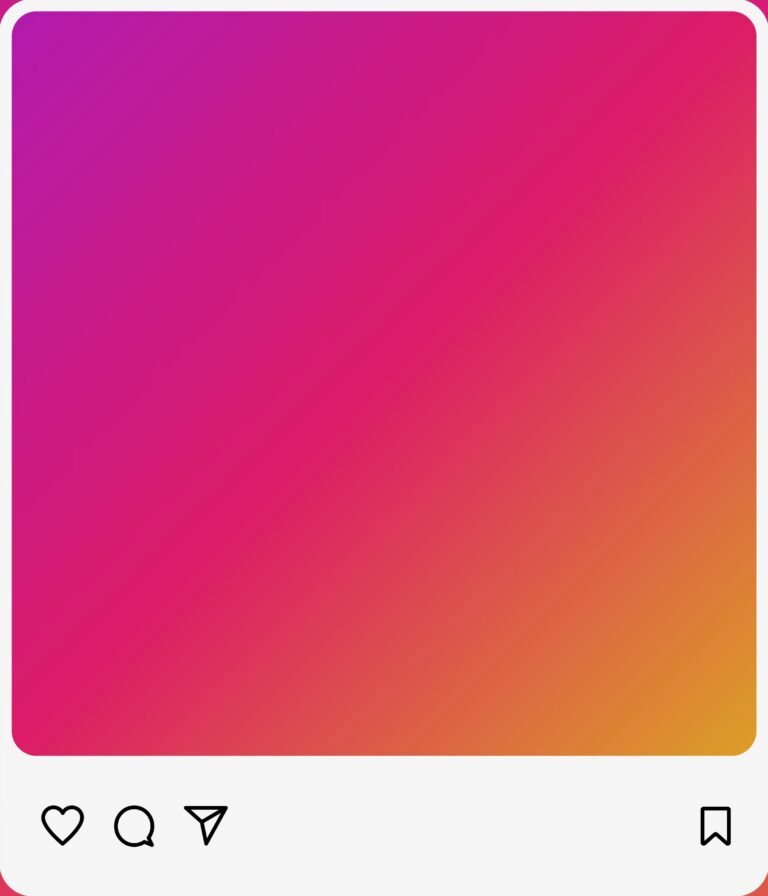Tap the heart outline to favorite
The image size is (768, 896).
click(63, 825)
